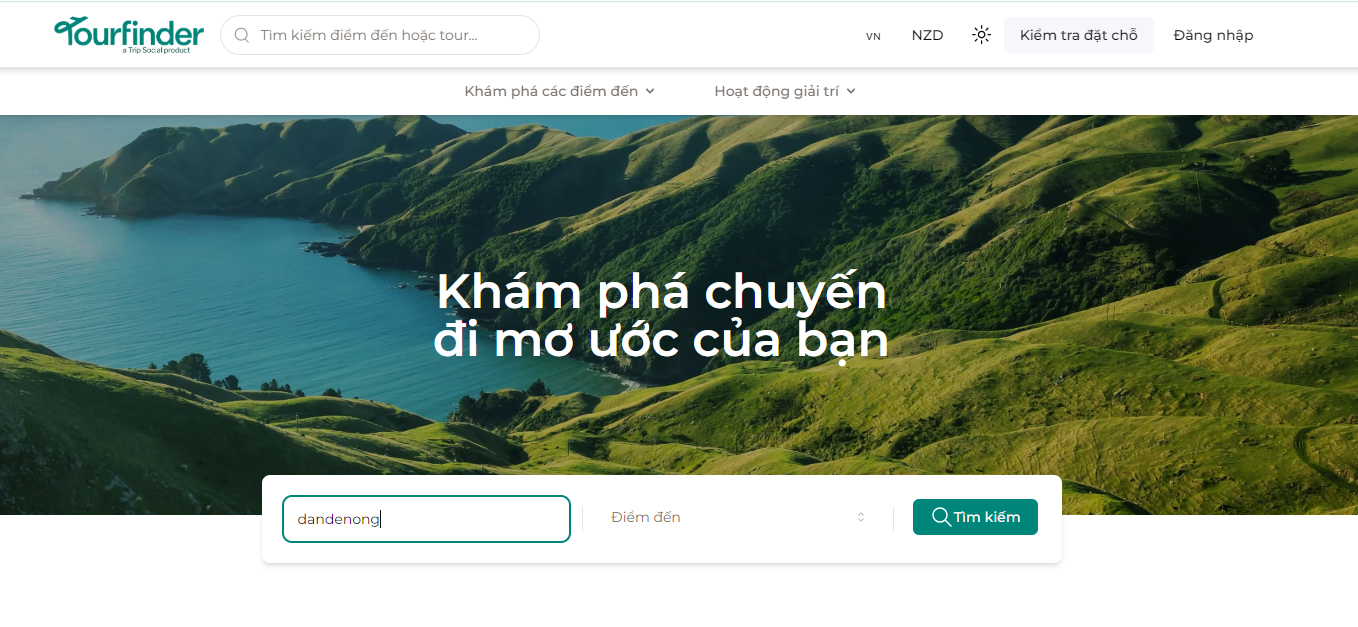Click the Kiểm tra đặt chỗ button
The width and height of the screenshot is (1358, 627).
(1079, 35)
